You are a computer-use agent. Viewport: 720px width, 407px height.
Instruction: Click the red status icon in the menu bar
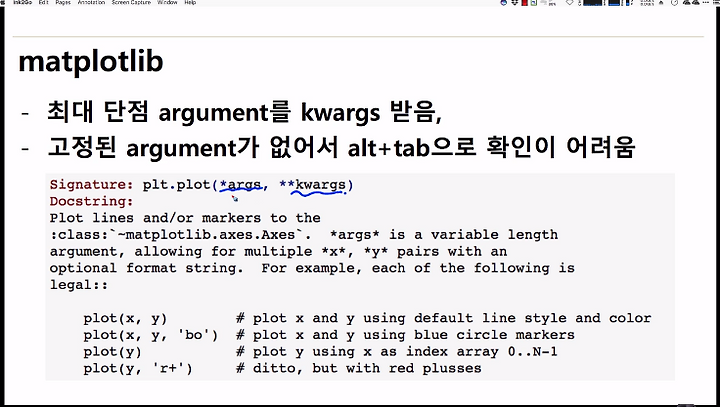524,2
